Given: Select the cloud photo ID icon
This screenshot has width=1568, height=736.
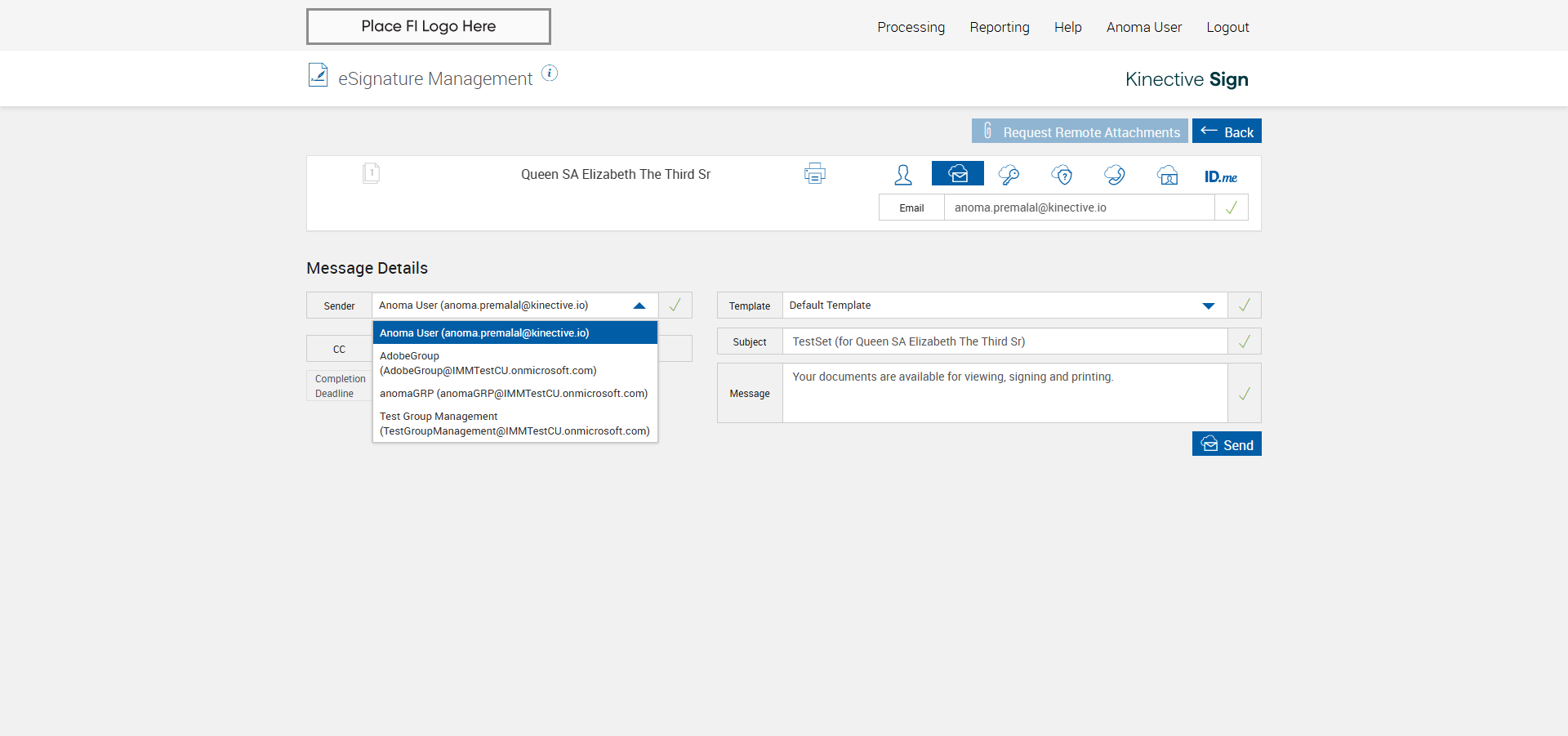Looking at the screenshot, I should (1167, 175).
